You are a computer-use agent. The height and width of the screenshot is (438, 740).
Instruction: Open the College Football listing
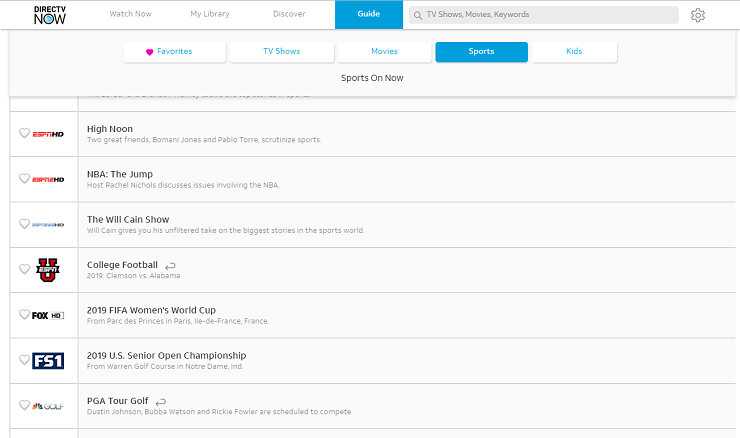[407, 270]
